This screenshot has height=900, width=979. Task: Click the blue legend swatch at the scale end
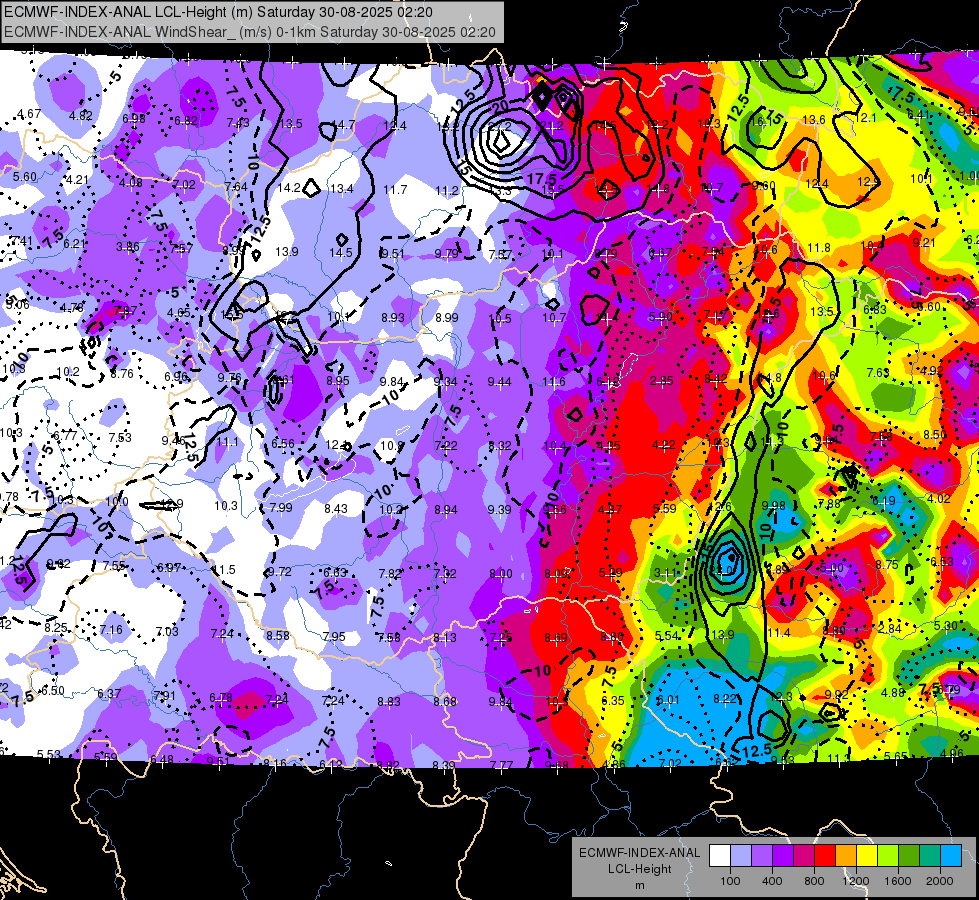point(951,856)
